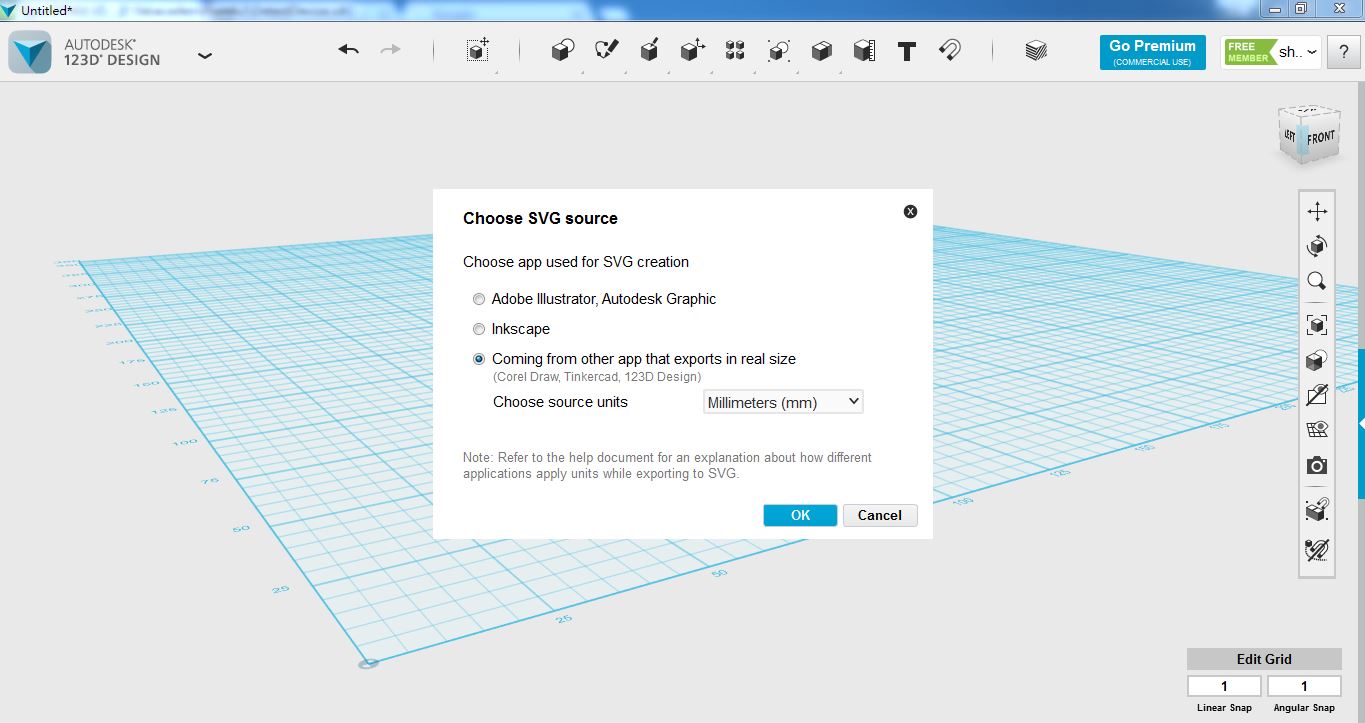Select the Zoom magnifier tool
This screenshot has height=723, width=1365.
coord(1317,281)
